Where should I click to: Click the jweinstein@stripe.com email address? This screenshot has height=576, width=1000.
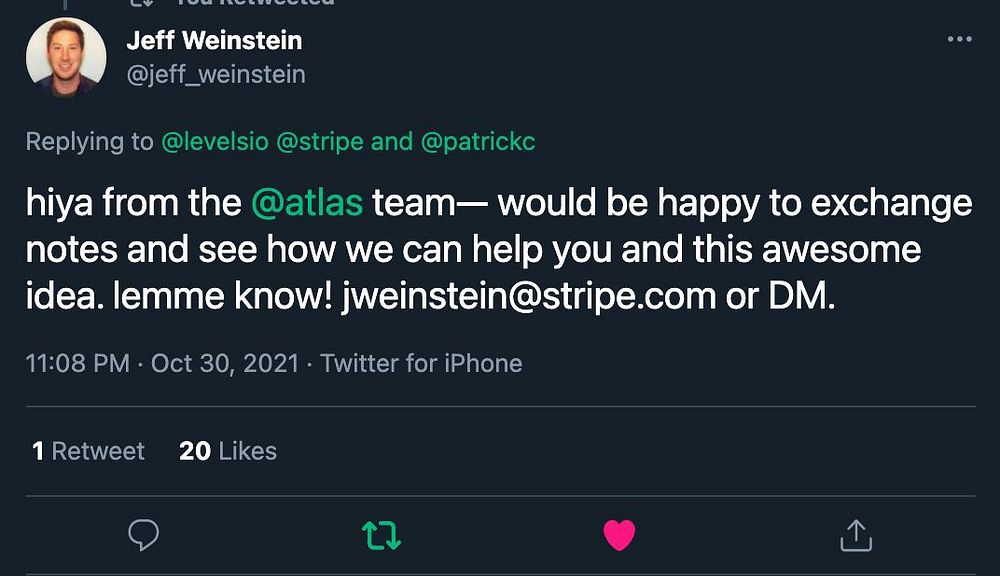coord(529,296)
